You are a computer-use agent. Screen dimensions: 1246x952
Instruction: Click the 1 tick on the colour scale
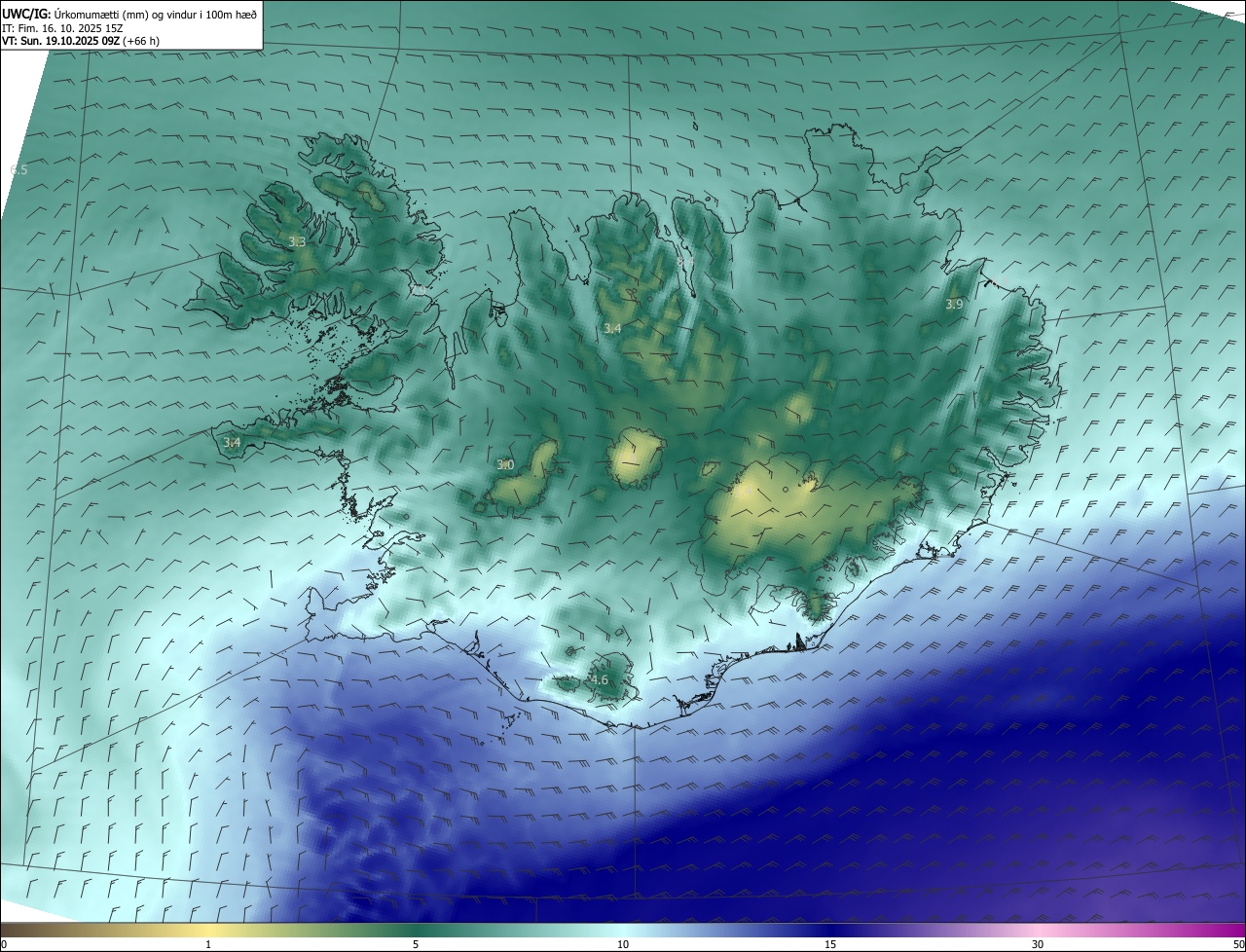pos(208,944)
